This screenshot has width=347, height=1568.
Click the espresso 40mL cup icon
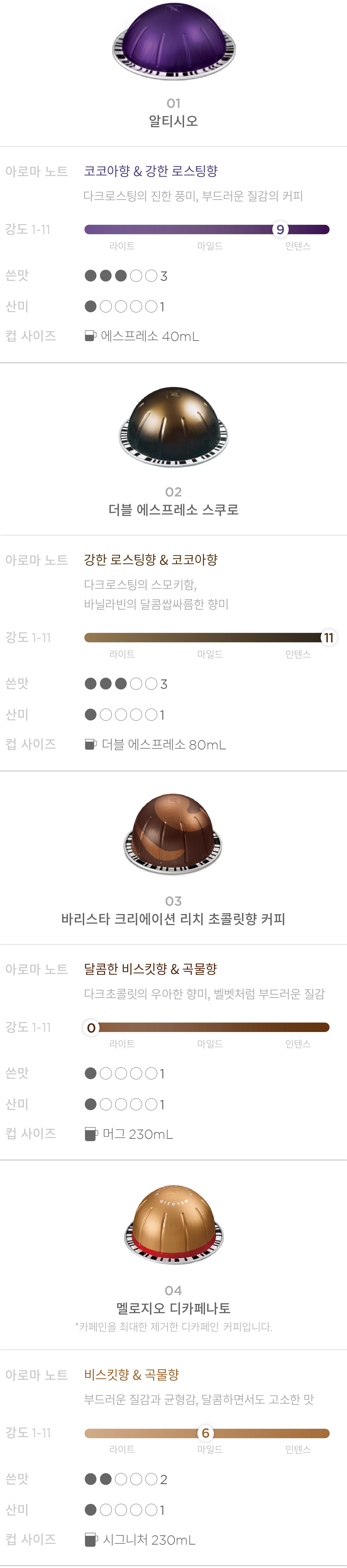pos(90,336)
